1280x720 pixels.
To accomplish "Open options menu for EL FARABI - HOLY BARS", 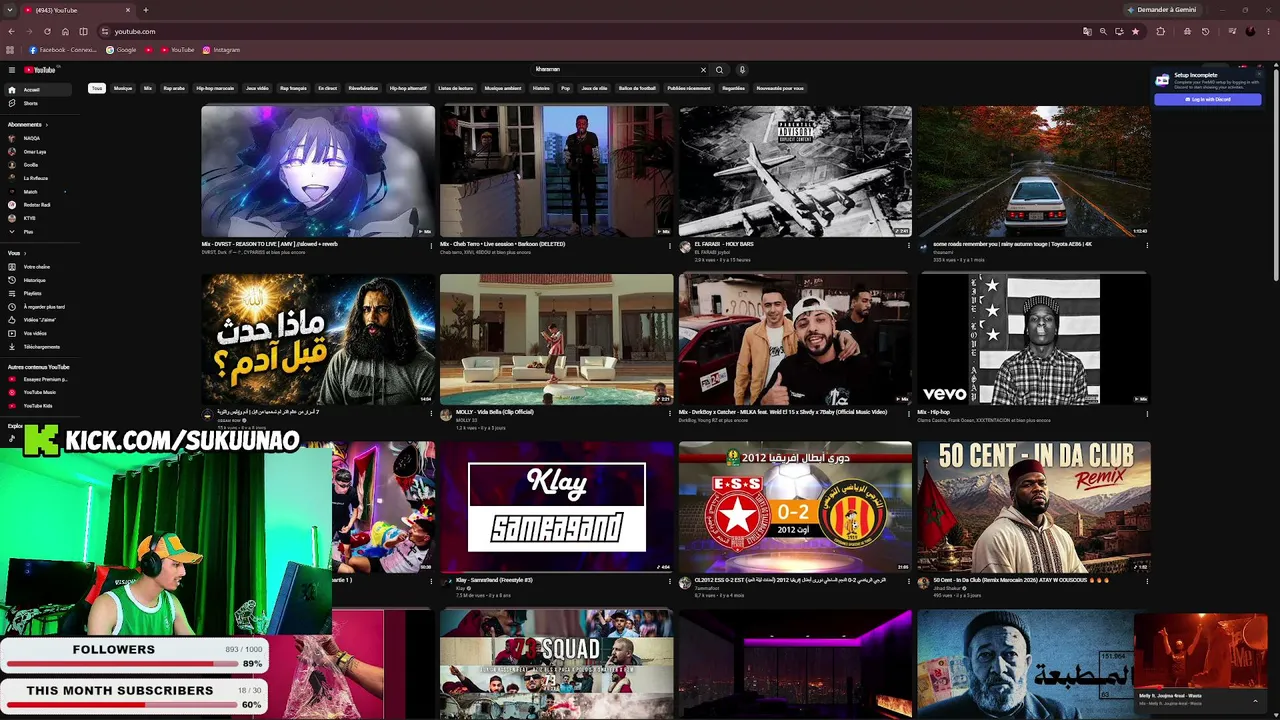I will pyautogui.click(x=908, y=244).
